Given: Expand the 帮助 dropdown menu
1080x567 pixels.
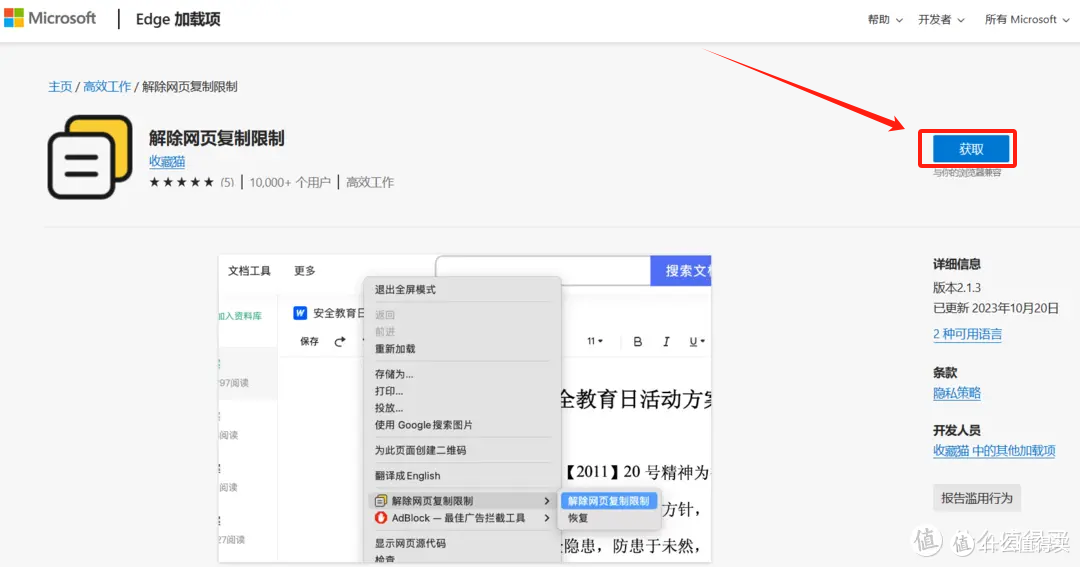Looking at the screenshot, I should (x=885, y=20).
